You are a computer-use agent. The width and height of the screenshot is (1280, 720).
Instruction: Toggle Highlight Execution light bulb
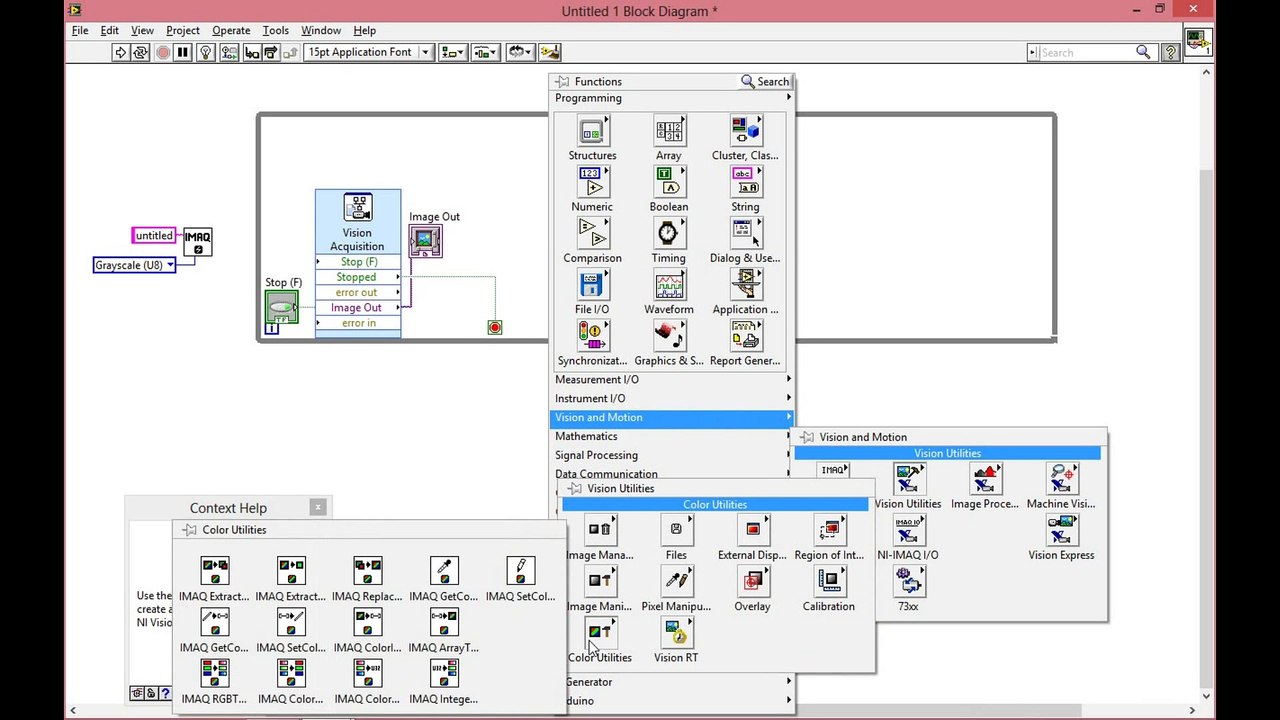point(206,52)
